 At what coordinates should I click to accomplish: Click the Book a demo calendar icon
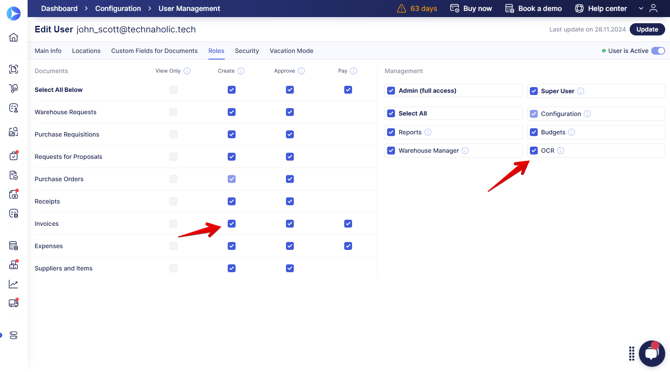coord(509,9)
